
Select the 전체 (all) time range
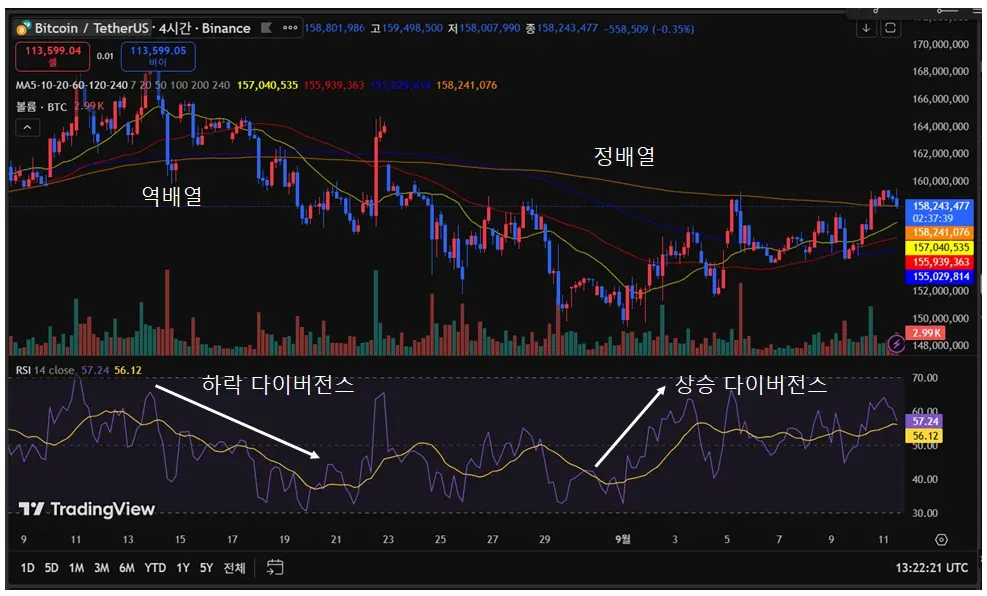point(234,568)
